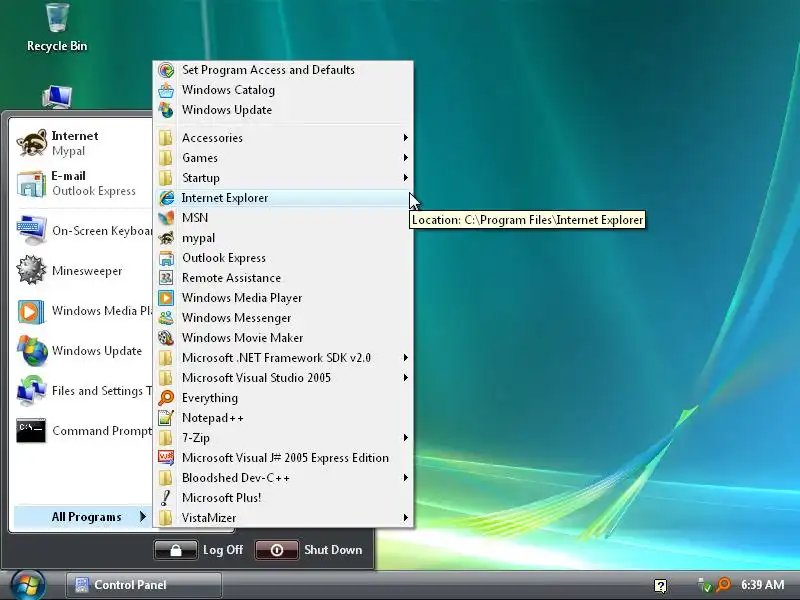Select Startup folder entry
This screenshot has height=600, width=800.
pyautogui.click(x=283, y=178)
